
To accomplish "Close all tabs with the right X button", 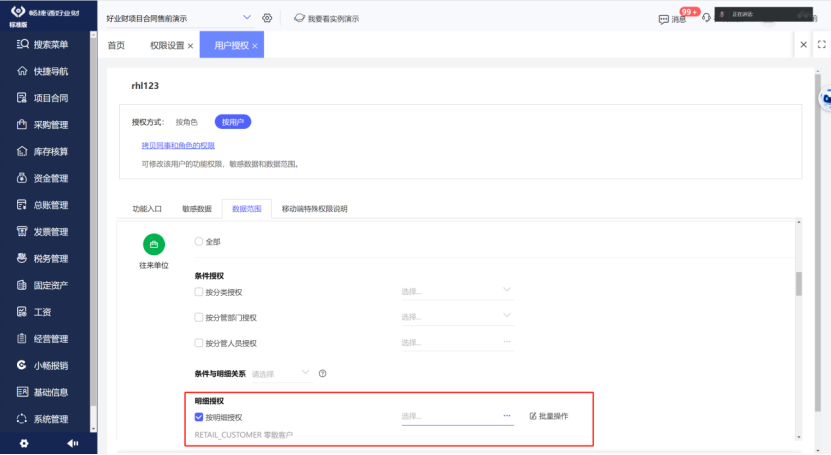I will coord(803,44).
